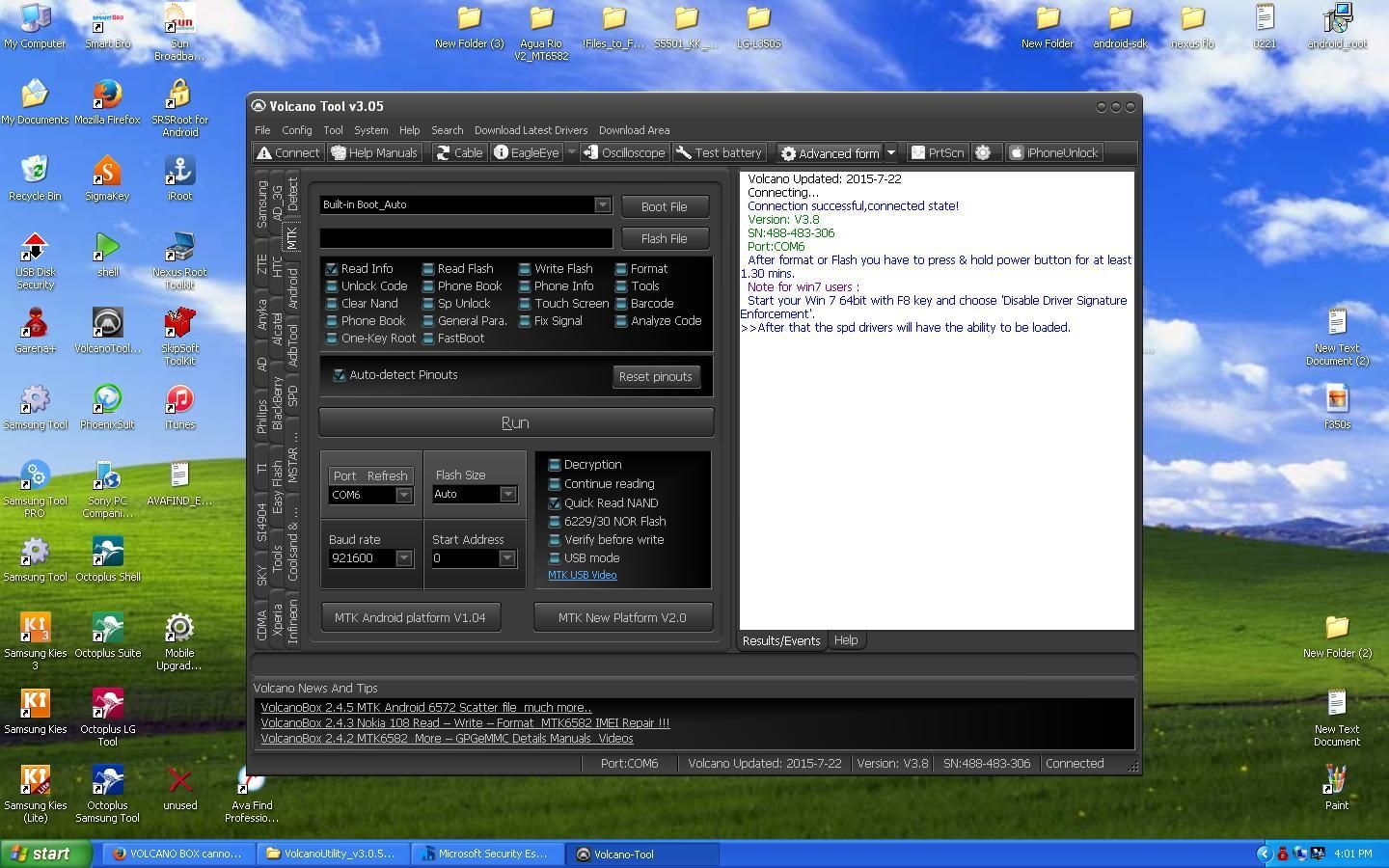The width and height of the screenshot is (1389, 868).
Task: Click the Boot File button
Action: click(x=665, y=206)
